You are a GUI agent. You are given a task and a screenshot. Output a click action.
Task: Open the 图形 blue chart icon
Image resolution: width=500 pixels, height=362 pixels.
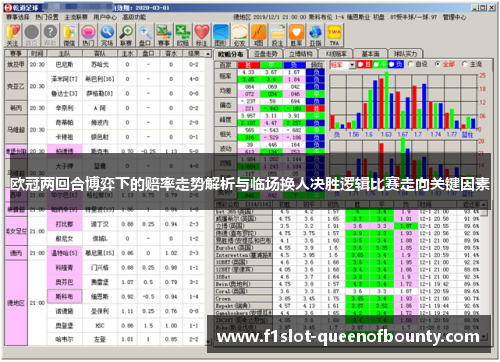220,35
